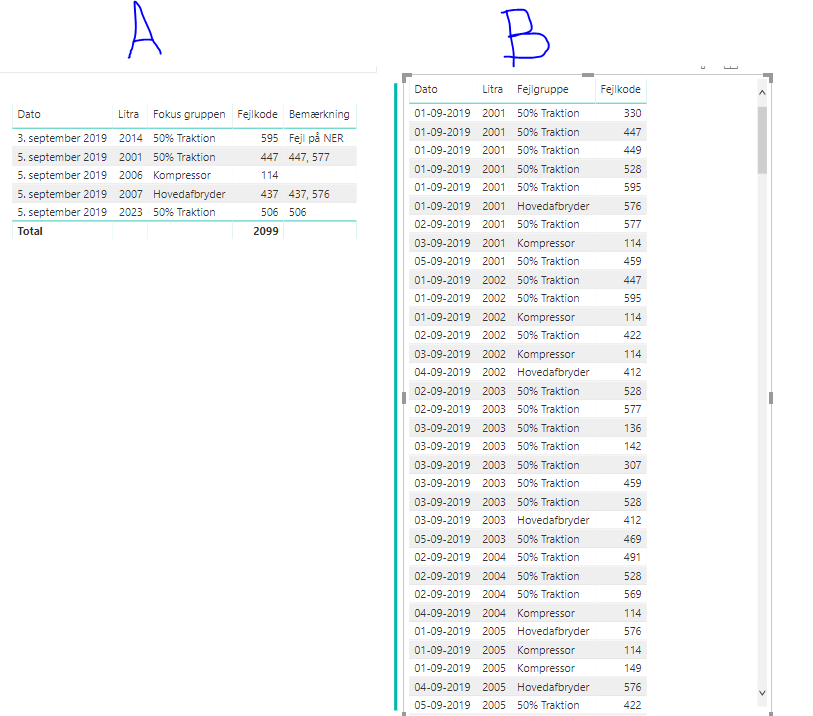Click '3. september 2019' cell in table A
The height and width of the screenshot is (716, 813).
pos(62,138)
